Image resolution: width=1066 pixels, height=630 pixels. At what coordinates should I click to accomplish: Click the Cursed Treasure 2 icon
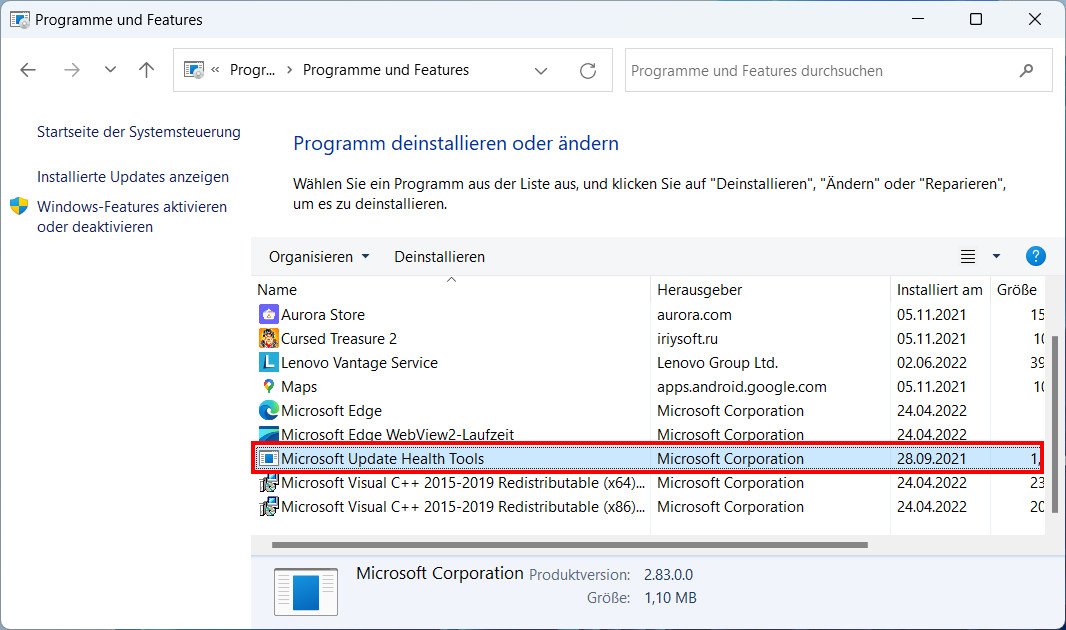[x=269, y=338]
